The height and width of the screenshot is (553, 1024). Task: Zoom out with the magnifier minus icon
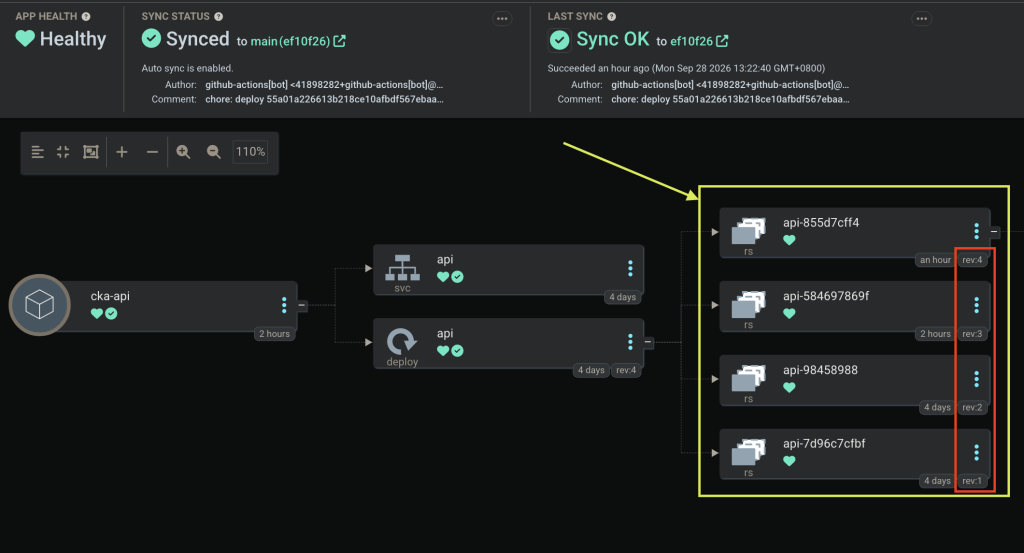[x=214, y=152]
